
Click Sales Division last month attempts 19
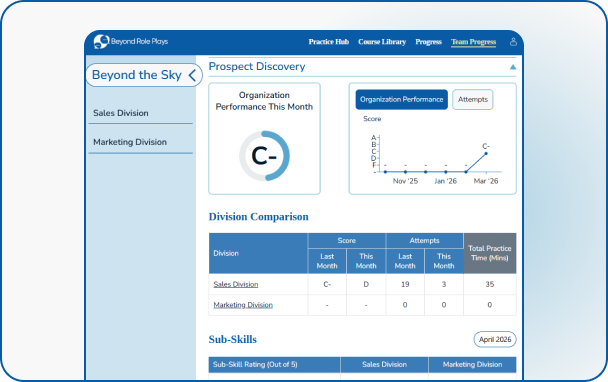tap(405, 284)
